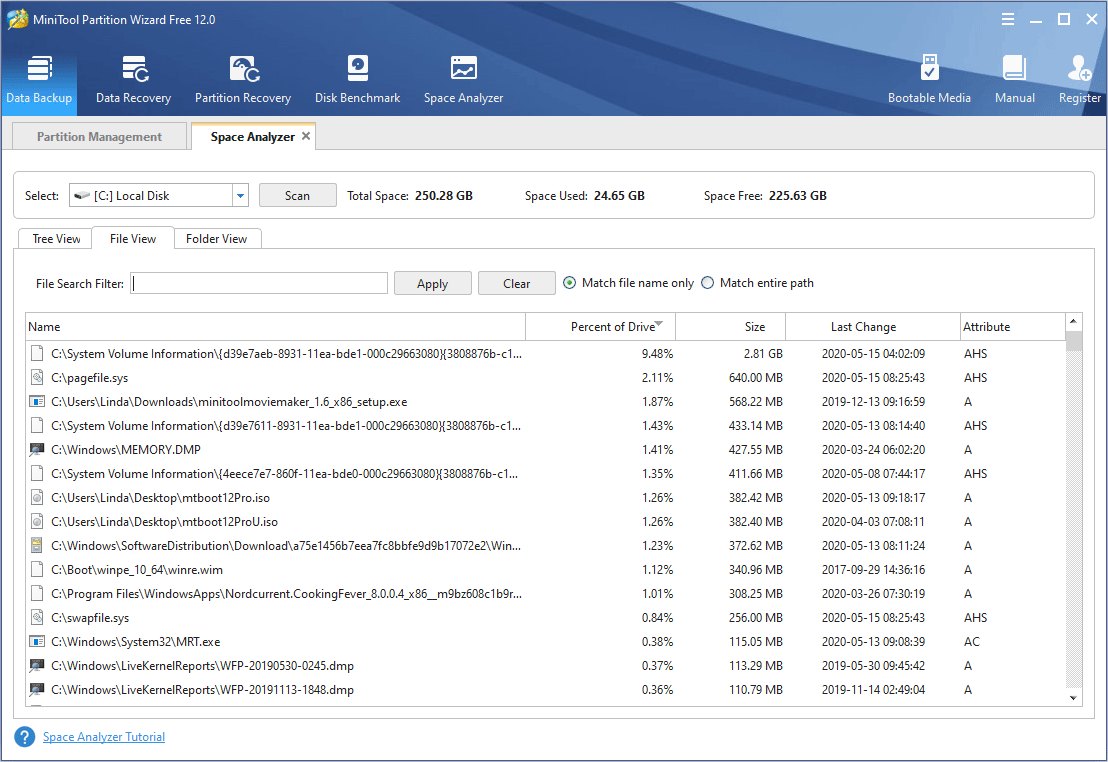The width and height of the screenshot is (1108, 762).
Task: Launch the Partition Recovery wizard
Action: coord(243,80)
